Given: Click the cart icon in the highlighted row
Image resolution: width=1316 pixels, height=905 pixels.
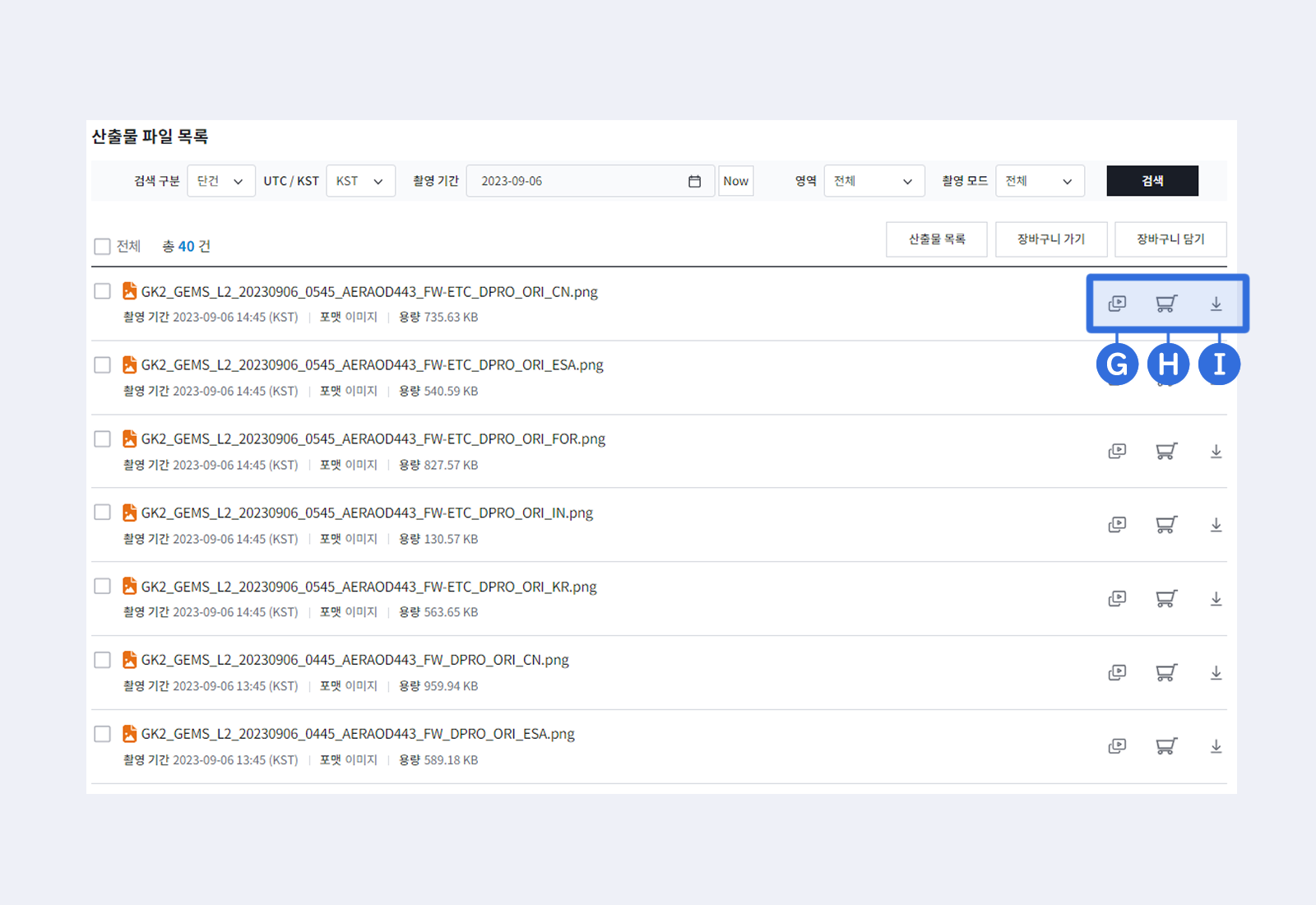Looking at the screenshot, I should [x=1166, y=304].
